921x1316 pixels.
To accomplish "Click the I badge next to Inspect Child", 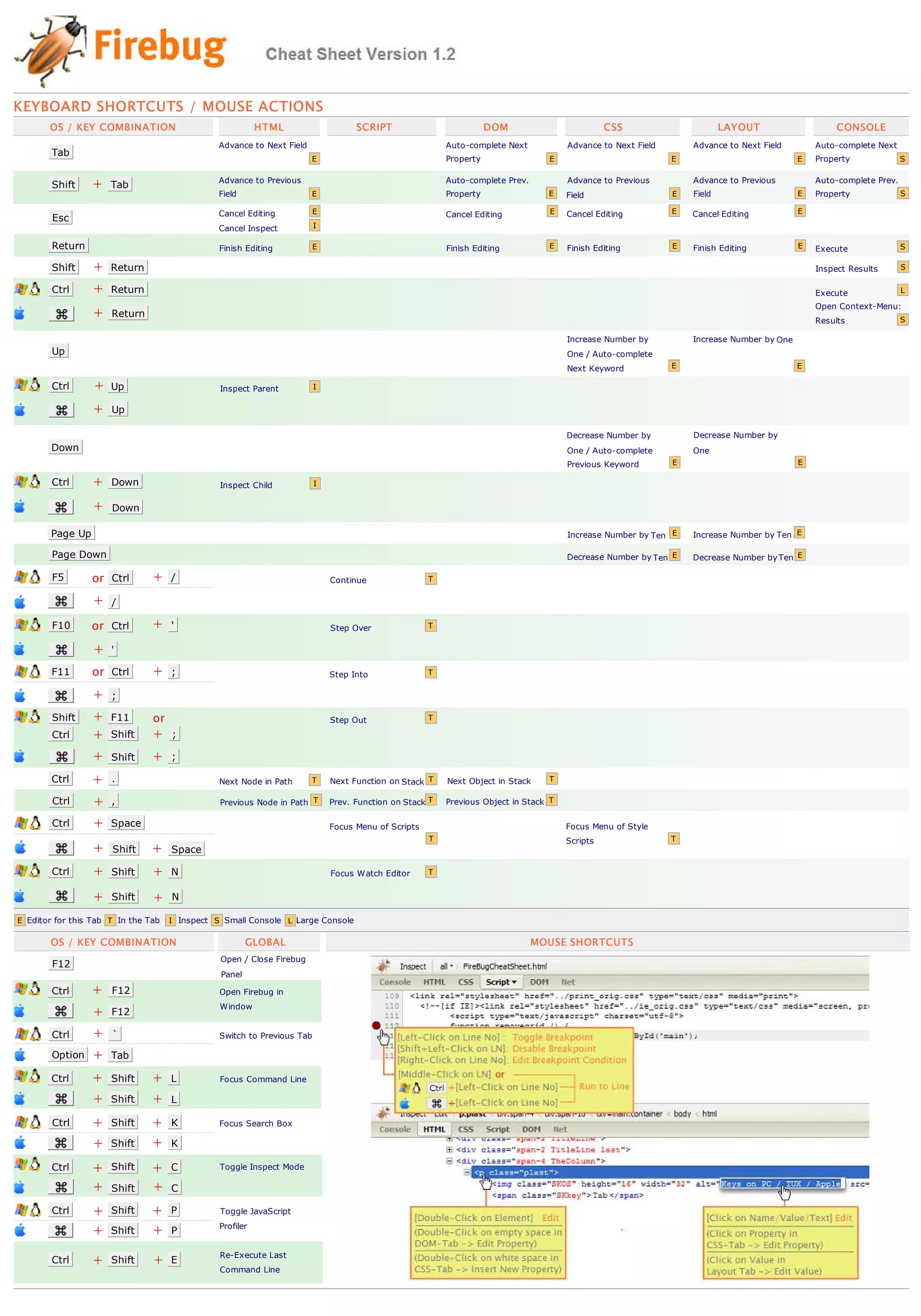I will click(314, 483).
